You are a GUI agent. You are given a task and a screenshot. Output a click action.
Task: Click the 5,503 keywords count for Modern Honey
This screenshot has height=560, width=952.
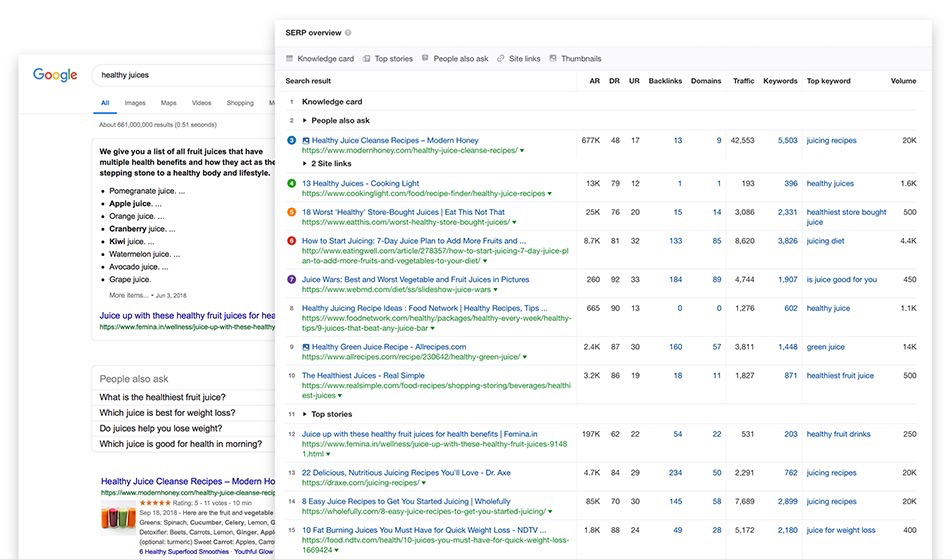[x=787, y=141]
